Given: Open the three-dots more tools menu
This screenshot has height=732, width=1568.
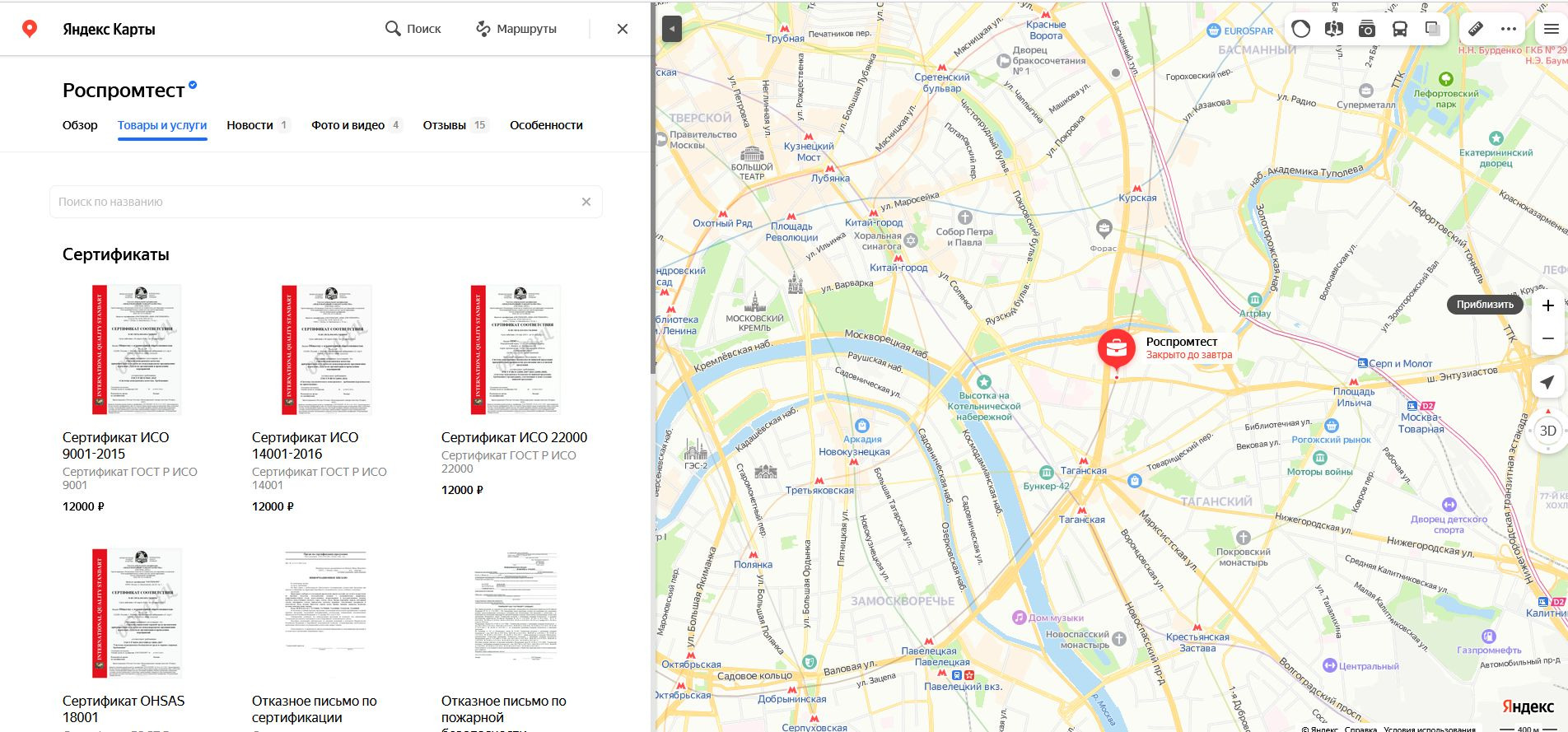Looking at the screenshot, I should 1509,29.
